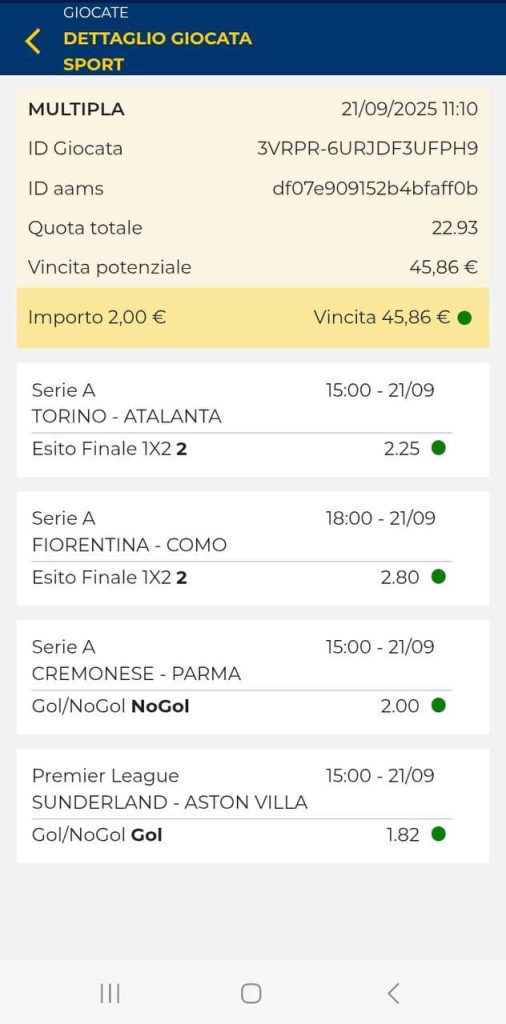
Task: Tap the Importo 2,00 € summary bar
Action: tap(253, 317)
